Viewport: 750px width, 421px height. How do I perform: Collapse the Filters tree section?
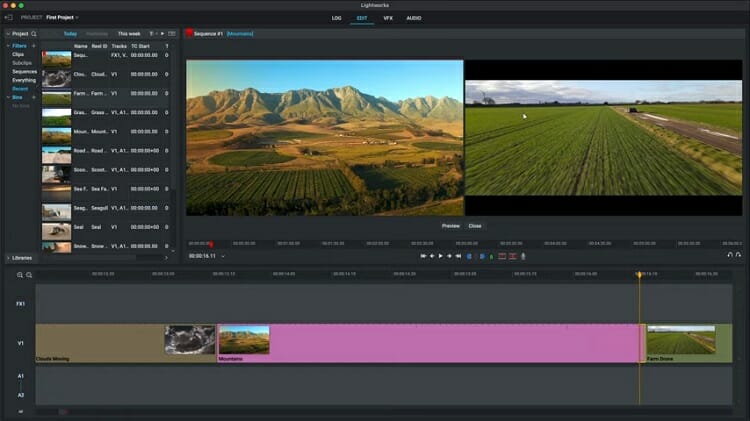point(8,46)
